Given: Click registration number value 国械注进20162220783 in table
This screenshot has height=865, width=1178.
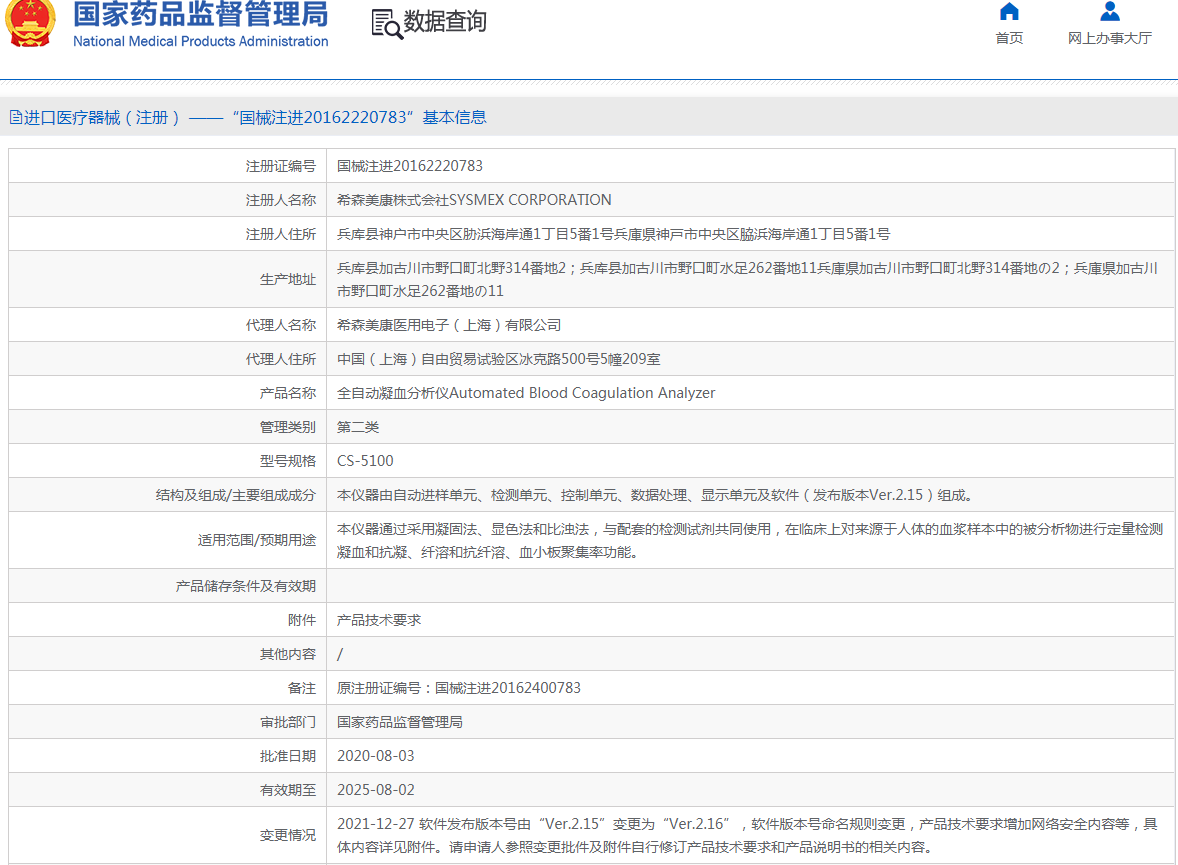Looking at the screenshot, I should [410, 166].
